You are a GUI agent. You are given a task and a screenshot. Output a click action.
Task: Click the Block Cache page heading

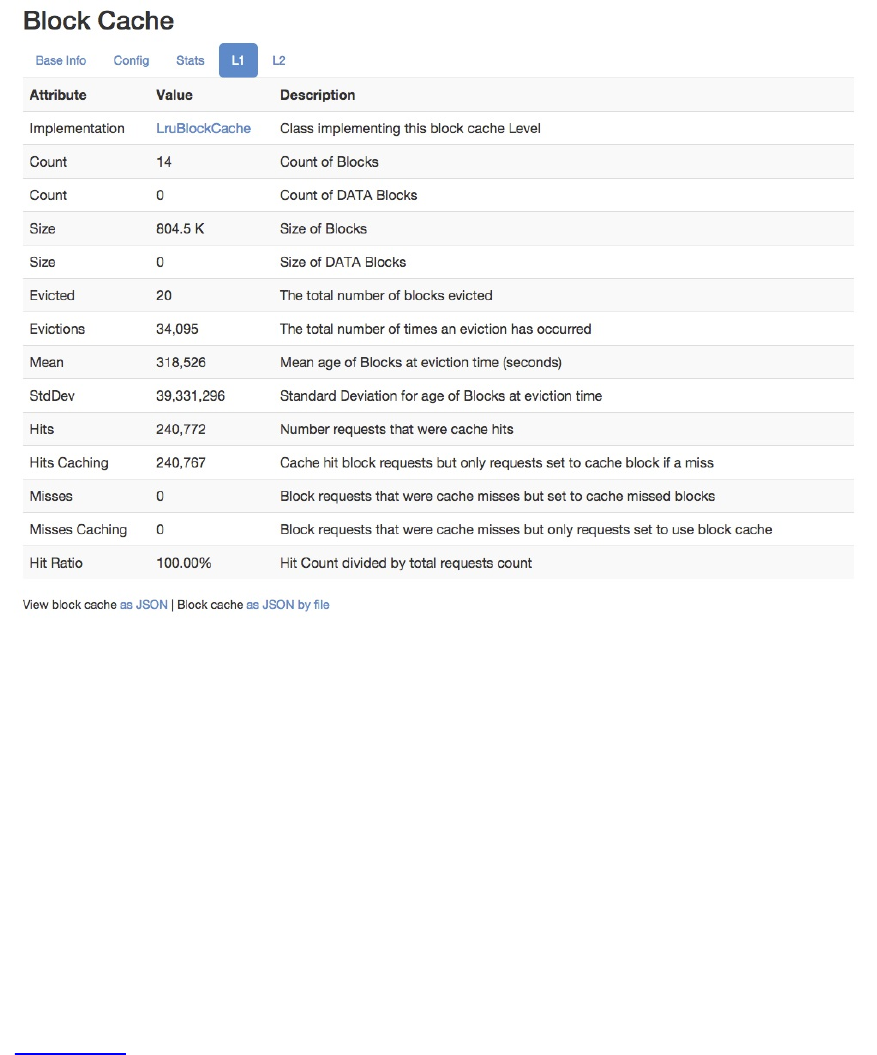pyautogui.click(x=98, y=21)
